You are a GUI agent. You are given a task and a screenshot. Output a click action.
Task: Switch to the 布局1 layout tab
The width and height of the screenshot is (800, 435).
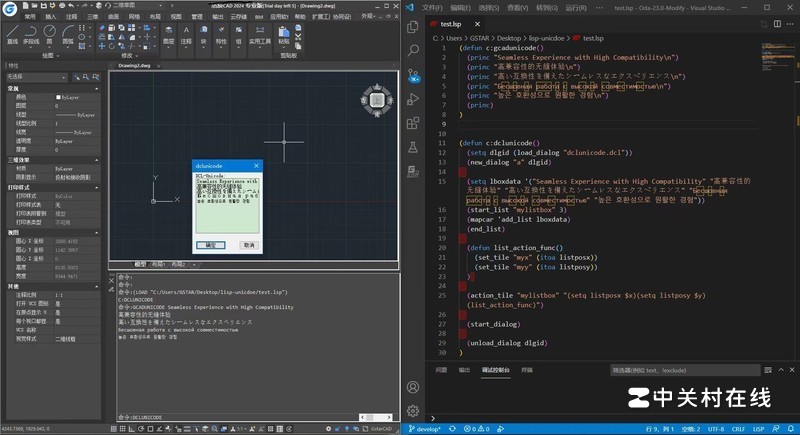tap(159, 264)
